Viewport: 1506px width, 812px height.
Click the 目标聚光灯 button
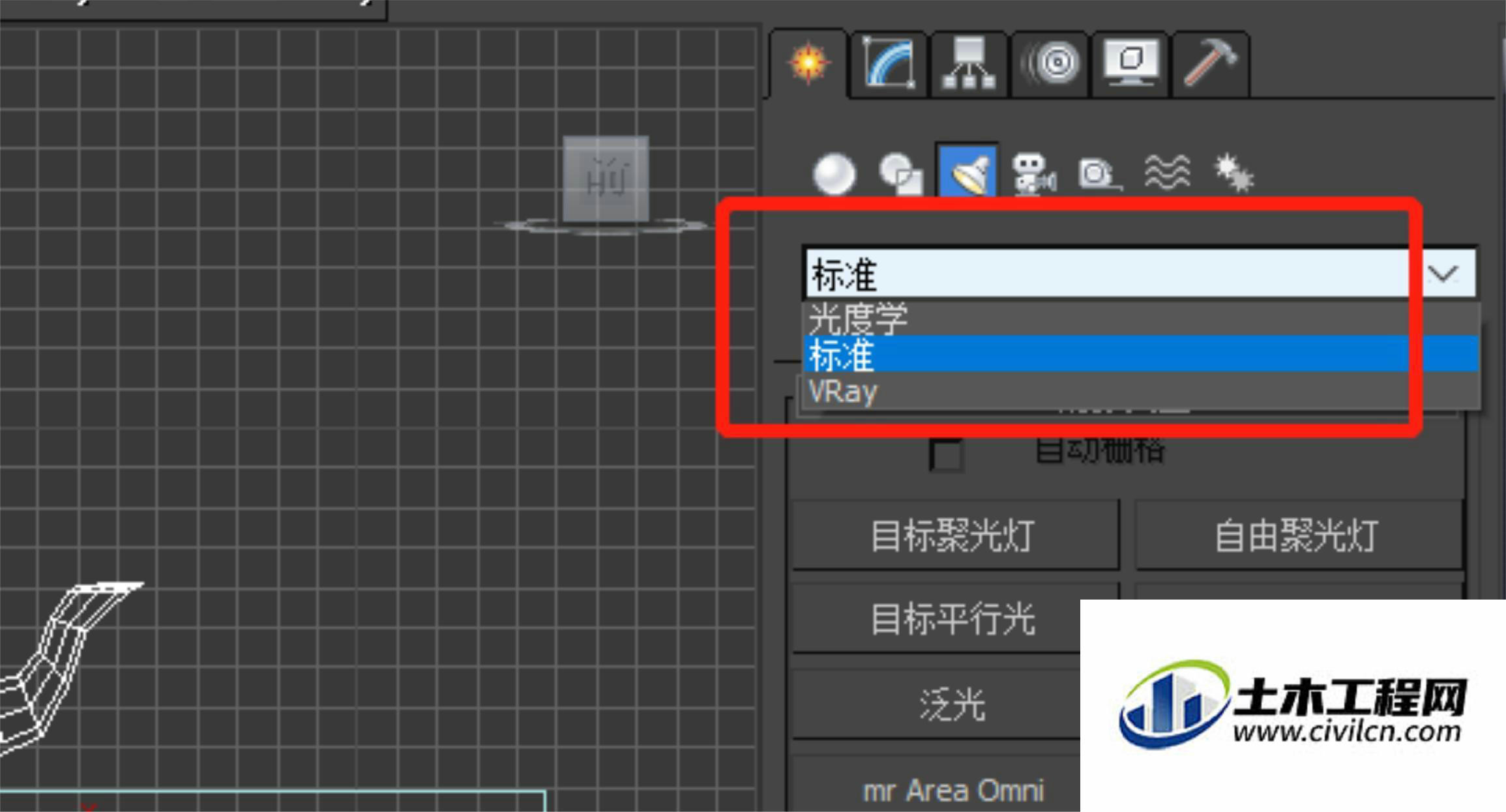(x=955, y=536)
